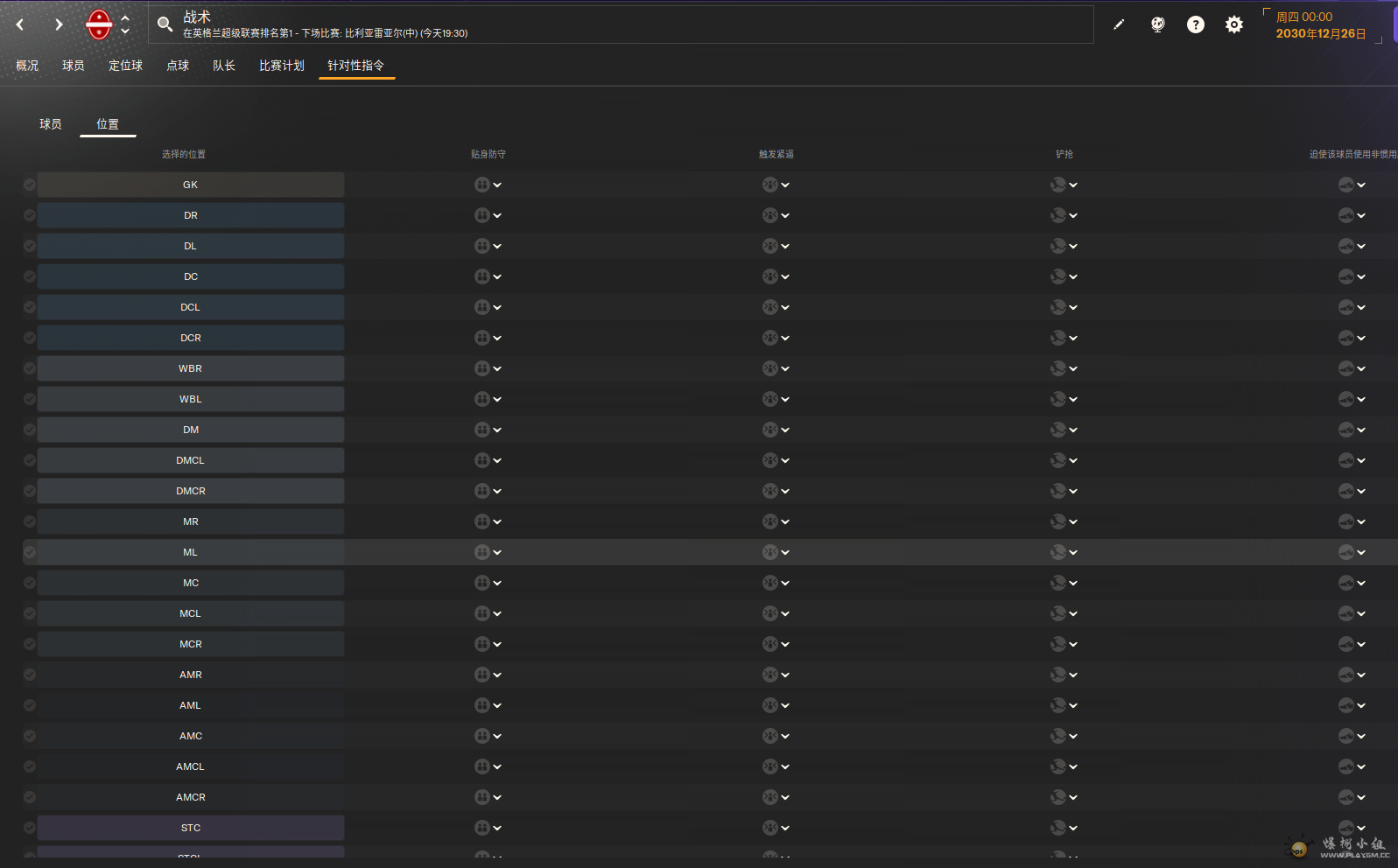Open the help question mark icon
The width and height of the screenshot is (1398, 868).
(x=1196, y=24)
